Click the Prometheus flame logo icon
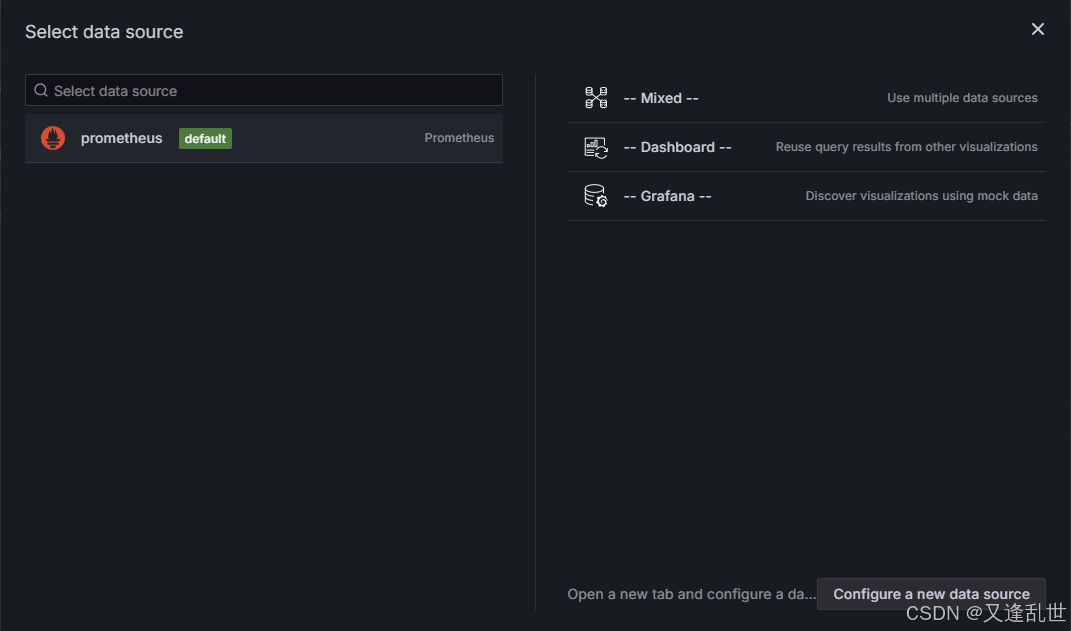 click(x=53, y=138)
